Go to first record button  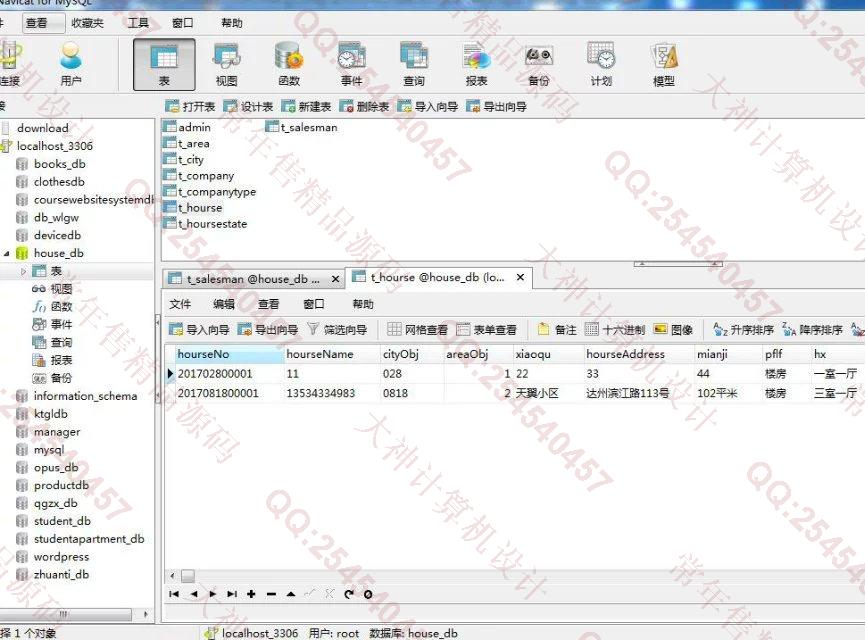[174, 594]
